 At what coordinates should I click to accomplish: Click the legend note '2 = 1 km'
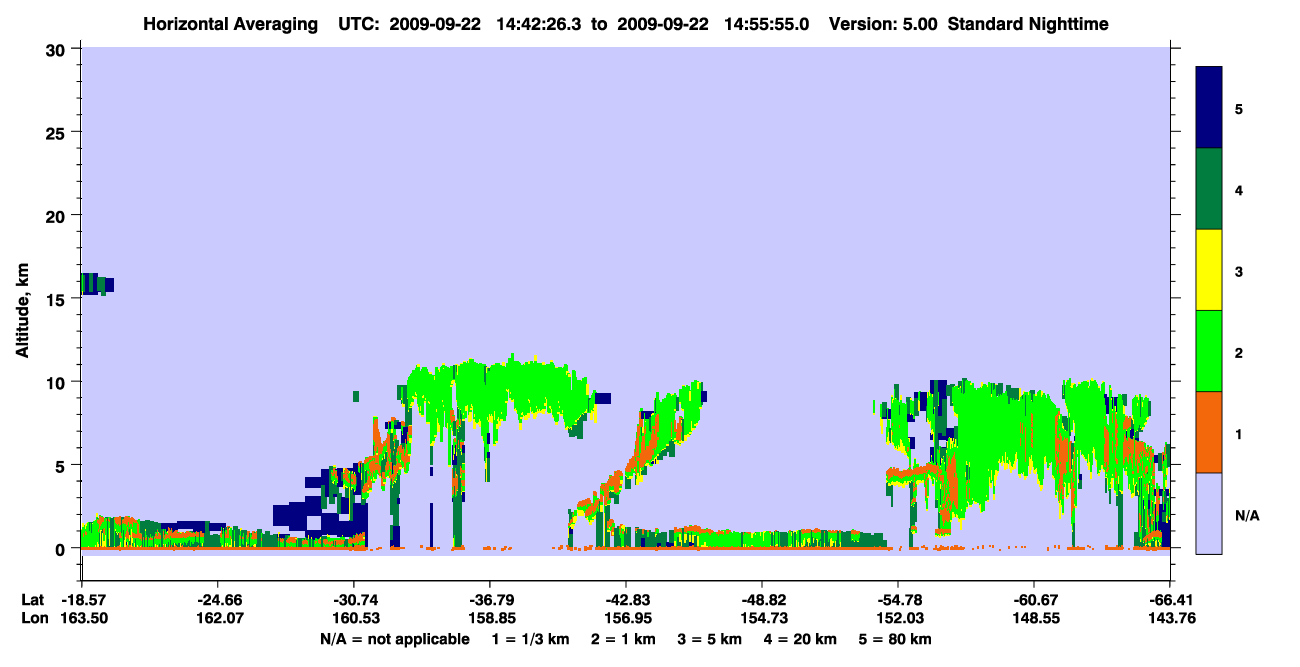coord(622,639)
